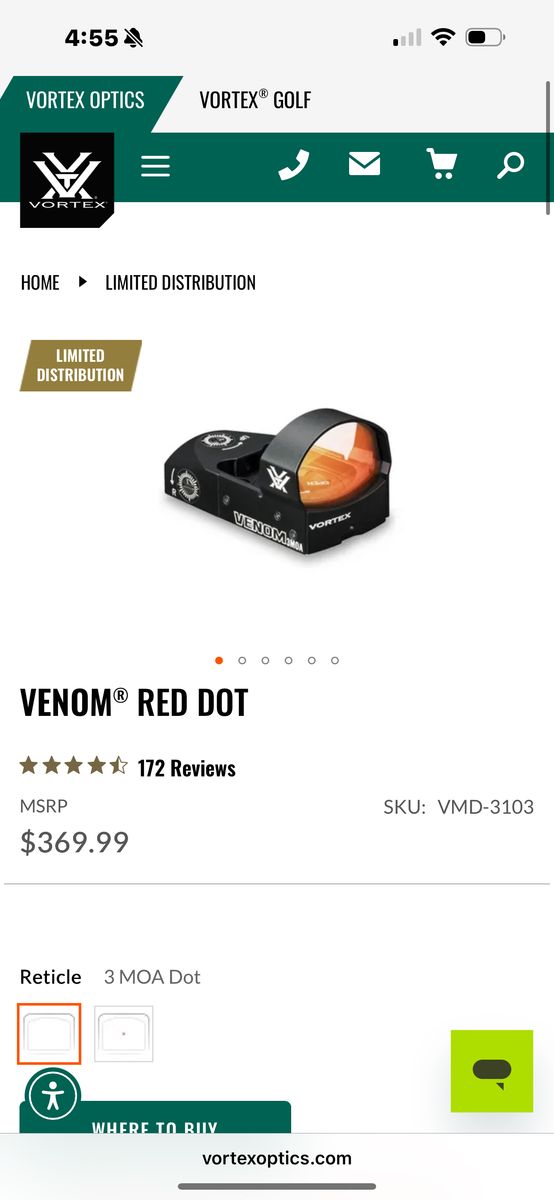This screenshot has height=1200, width=554.
Task: Tap the Where To Buy button
Action: coord(155,1118)
